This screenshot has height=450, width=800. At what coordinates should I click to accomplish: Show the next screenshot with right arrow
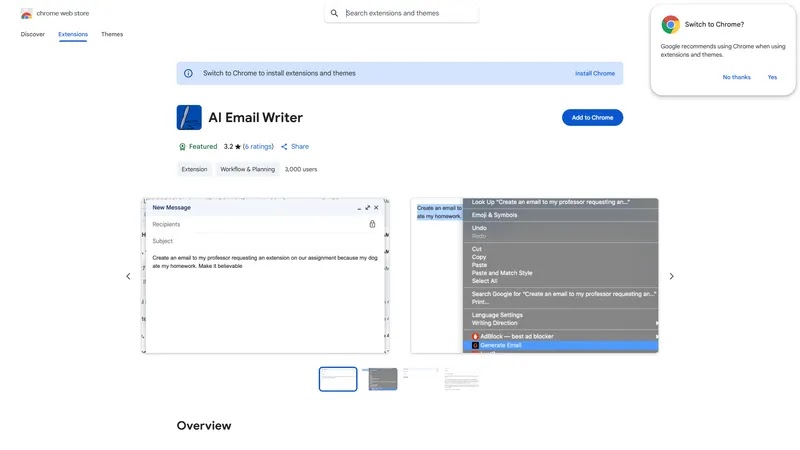point(671,277)
